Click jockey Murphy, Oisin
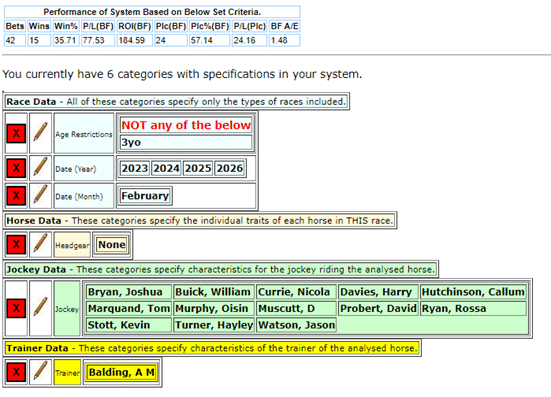551x397 pixels. 213,308
